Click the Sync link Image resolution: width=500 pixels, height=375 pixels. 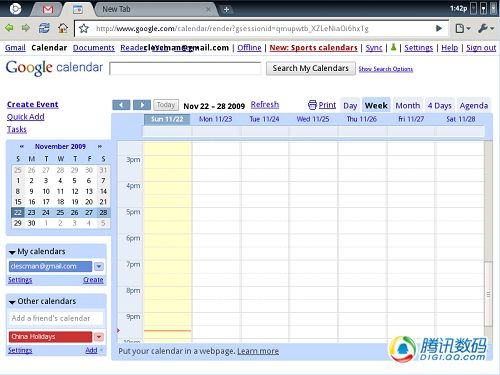coord(374,48)
